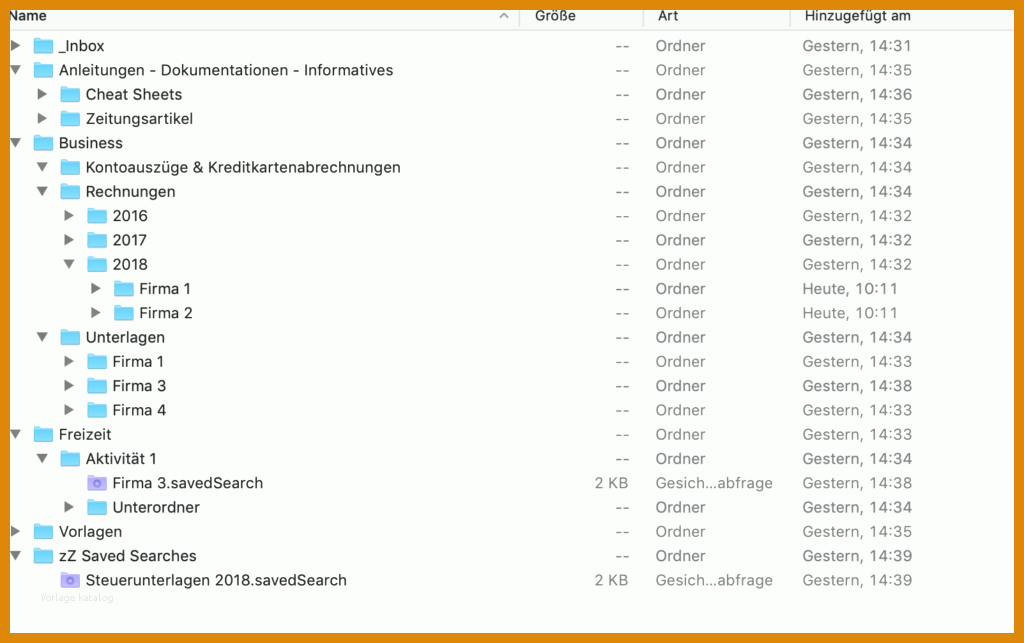Image resolution: width=1024 pixels, height=643 pixels.
Task: Select the Unterordner folder icon
Action: tap(97, 507)
